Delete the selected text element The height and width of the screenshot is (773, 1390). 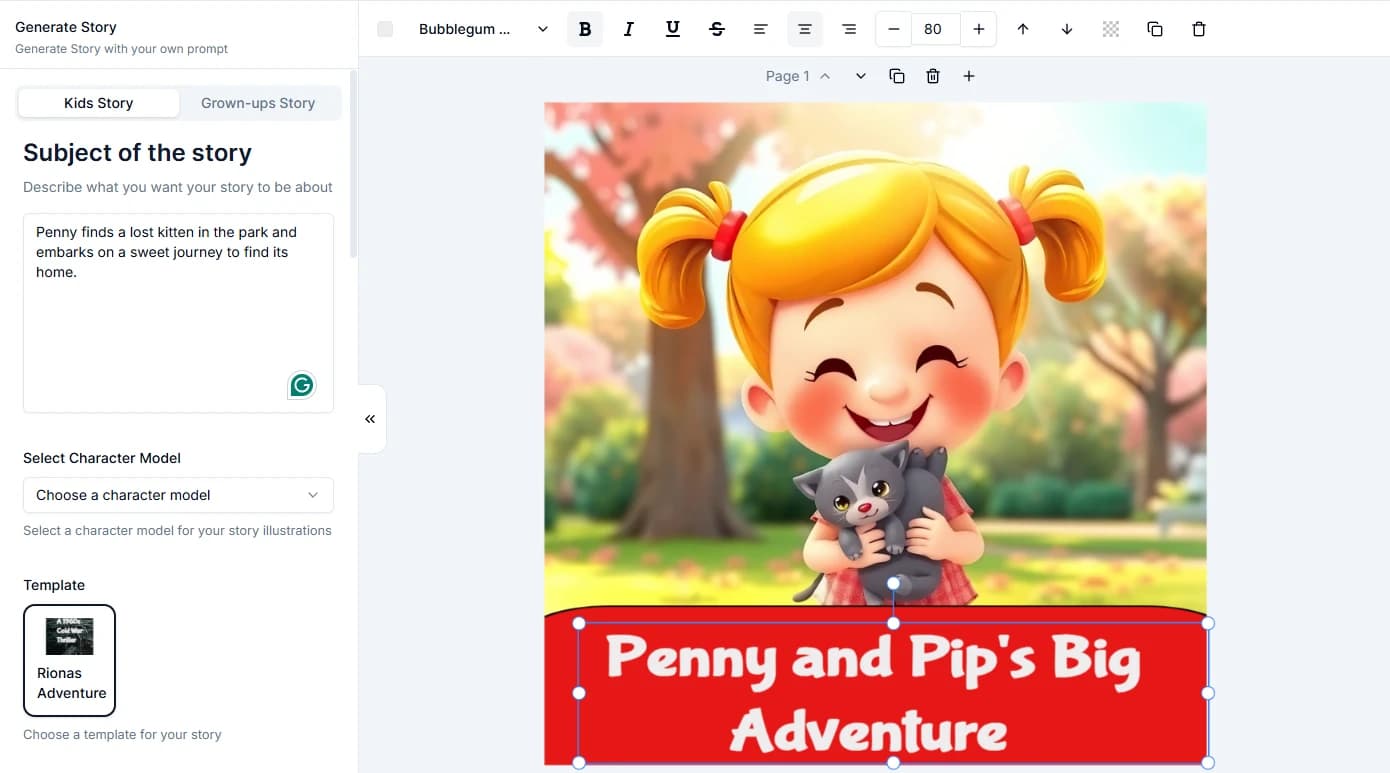[1198, 29]
